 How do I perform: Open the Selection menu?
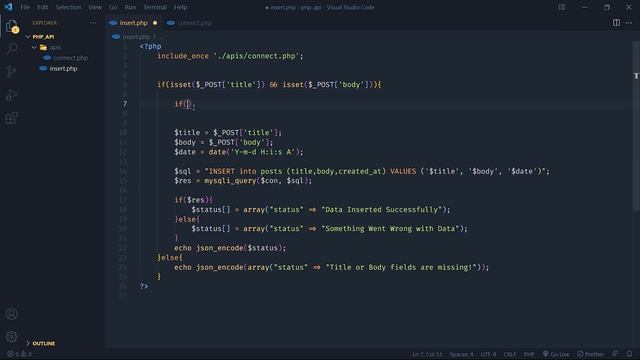click(x=68, y=7)
